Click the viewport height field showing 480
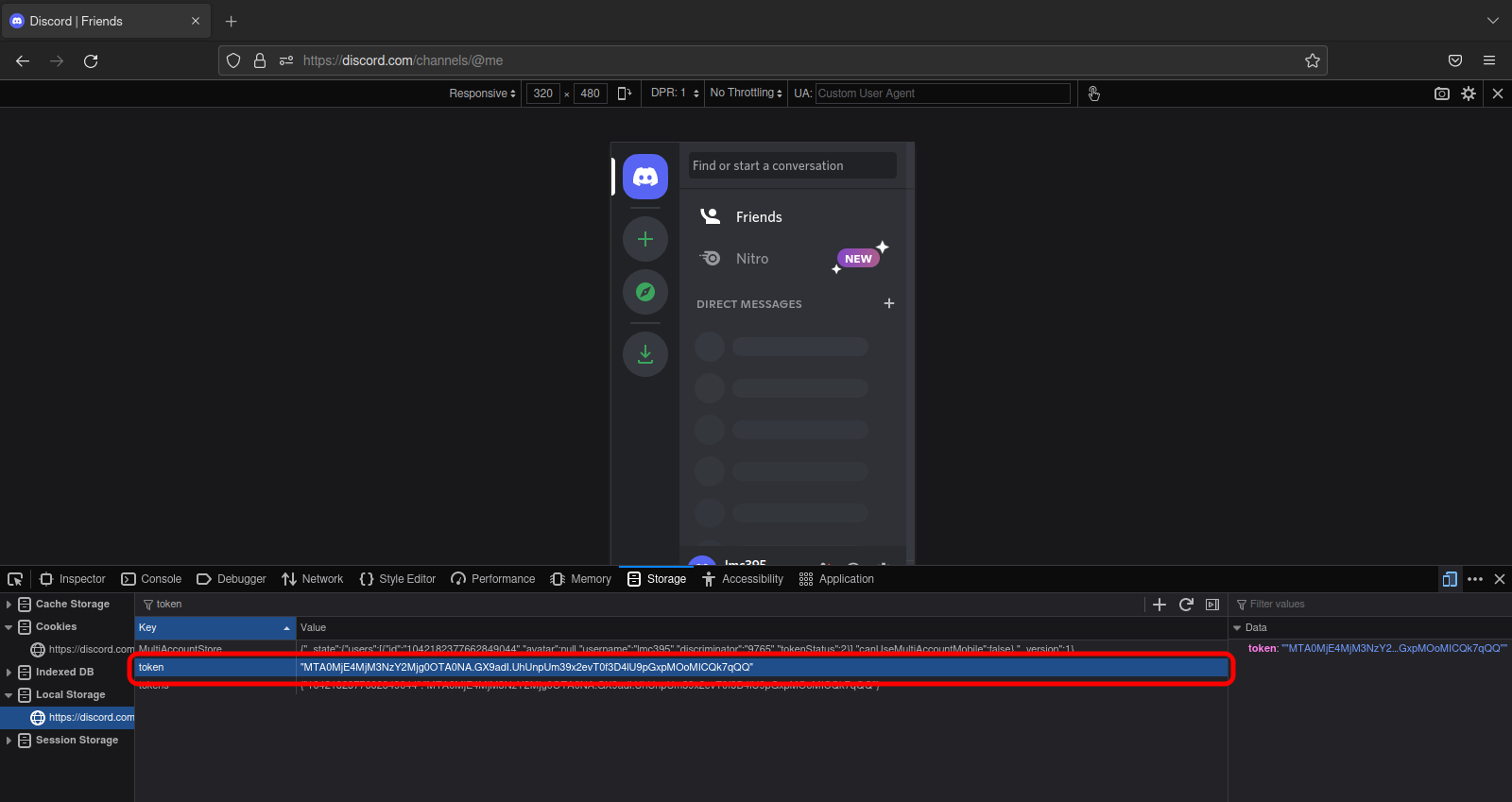 tap(591, 93)
